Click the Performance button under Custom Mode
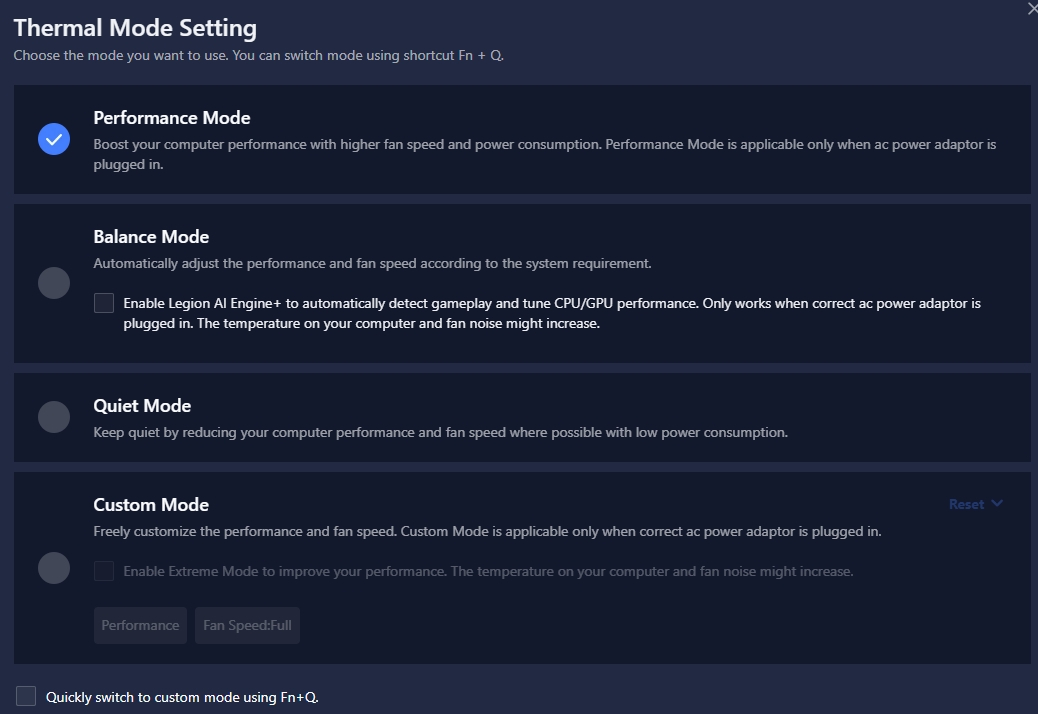 (x=140, y=625)
